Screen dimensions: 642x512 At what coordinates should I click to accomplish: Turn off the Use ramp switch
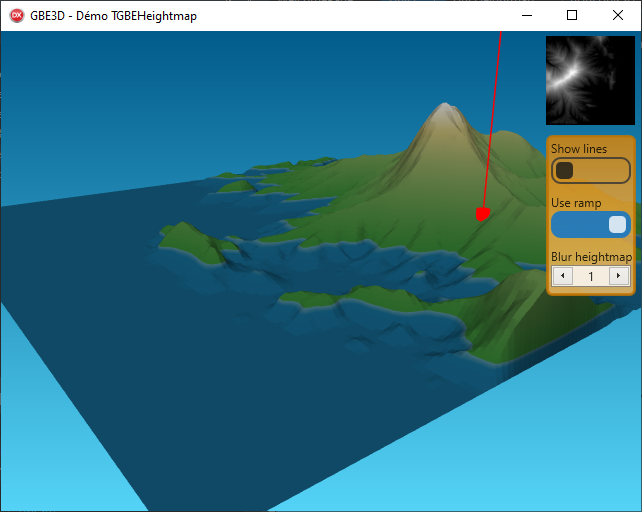(590, 224)
